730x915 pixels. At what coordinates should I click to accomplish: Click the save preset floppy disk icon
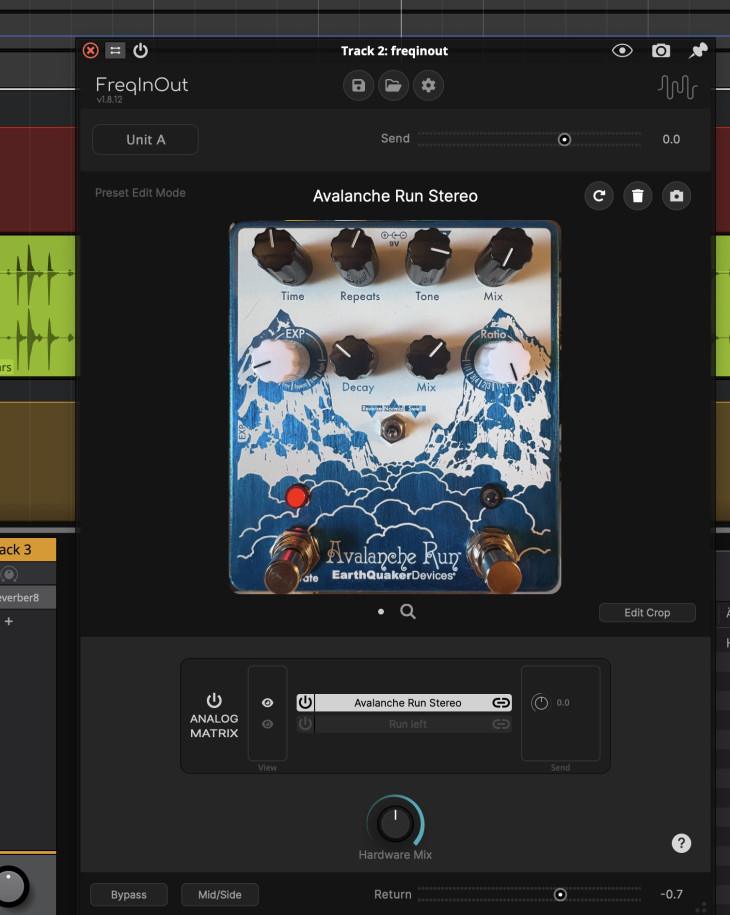click(x=358, y=86)
